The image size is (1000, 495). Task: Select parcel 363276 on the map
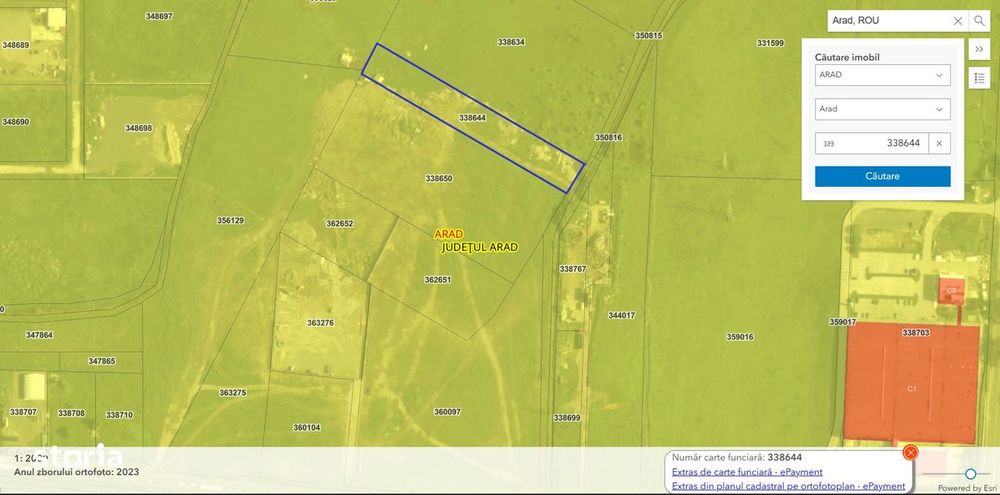coord(320,323)
